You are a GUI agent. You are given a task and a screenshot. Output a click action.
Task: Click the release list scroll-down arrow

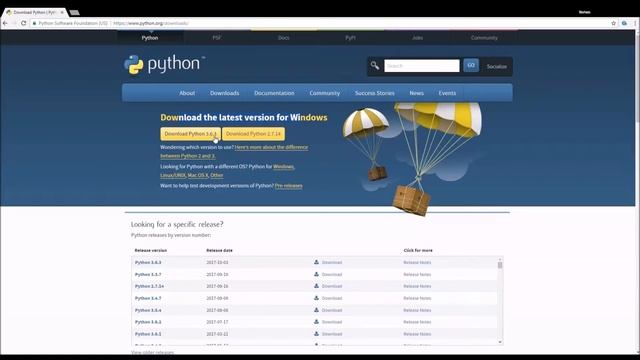click(500, 342)
